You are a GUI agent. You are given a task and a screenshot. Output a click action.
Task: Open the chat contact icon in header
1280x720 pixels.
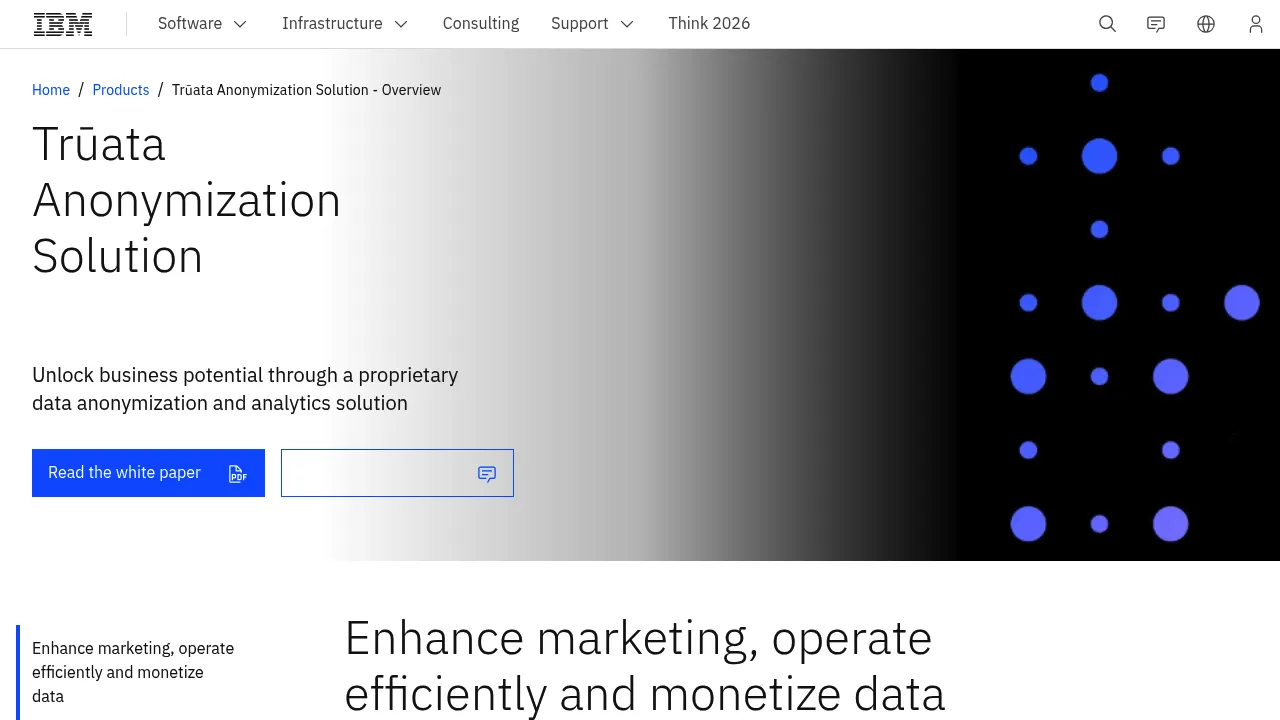click(1156, 24)
